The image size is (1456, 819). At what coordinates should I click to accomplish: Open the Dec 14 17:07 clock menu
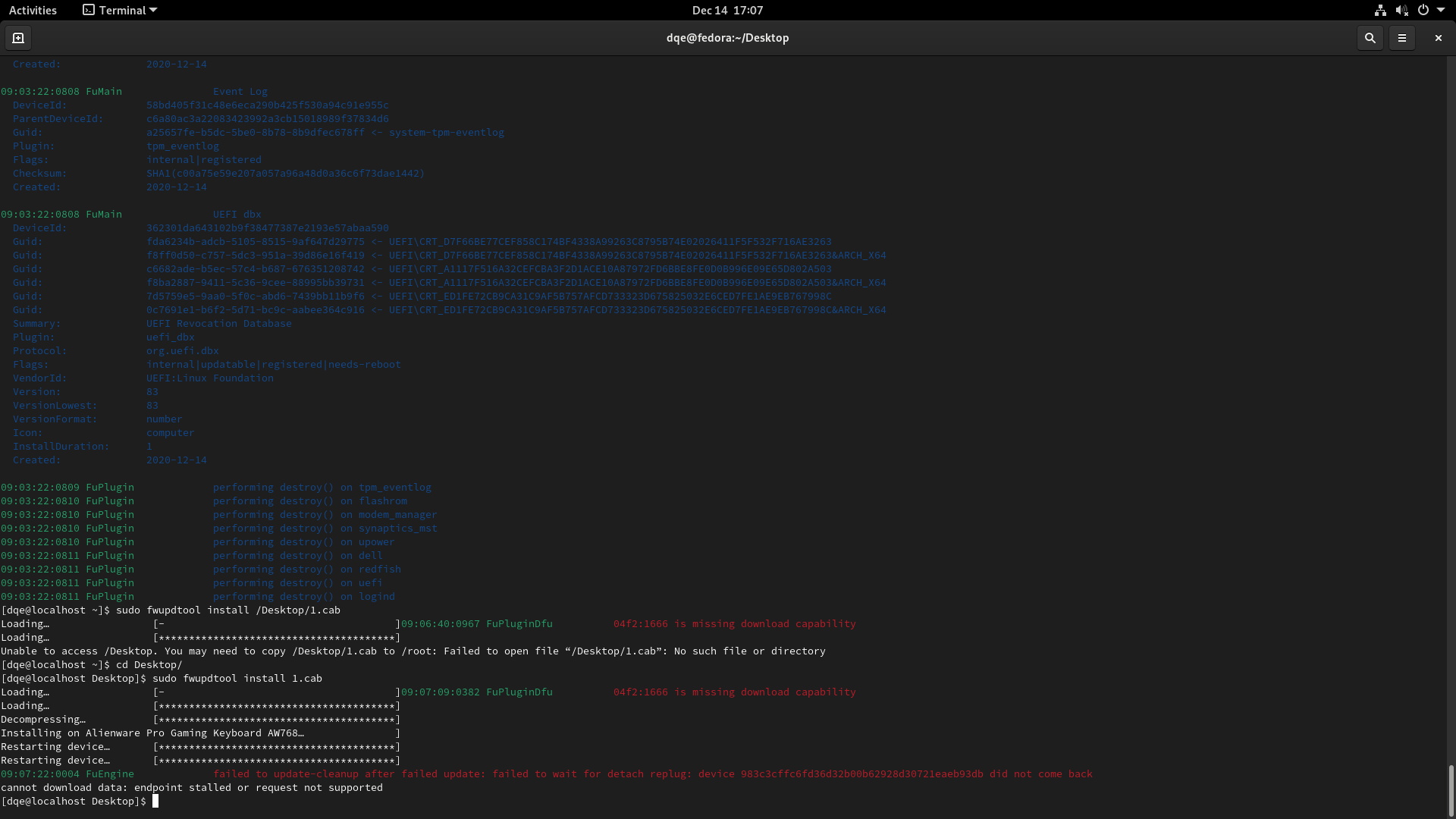pyautogui.click(x=727, y=10)
